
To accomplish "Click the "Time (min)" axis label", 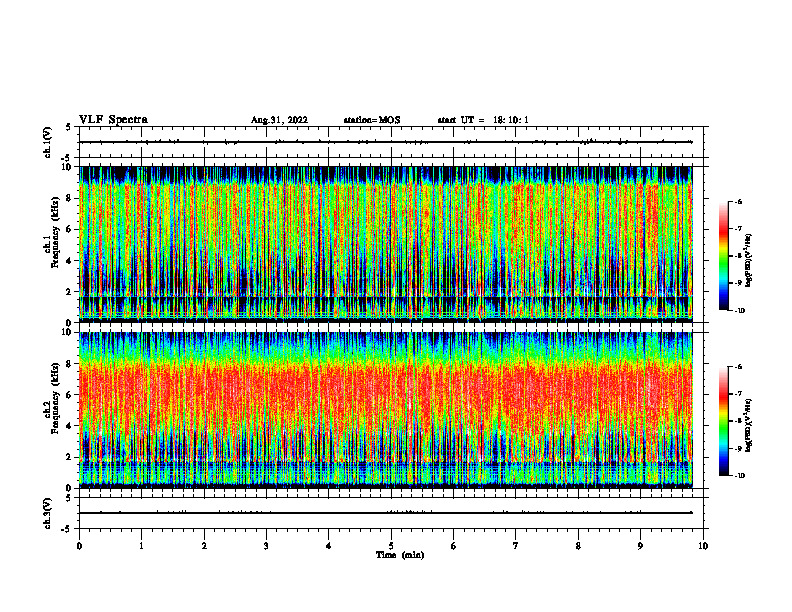I will tap(400, 555).
